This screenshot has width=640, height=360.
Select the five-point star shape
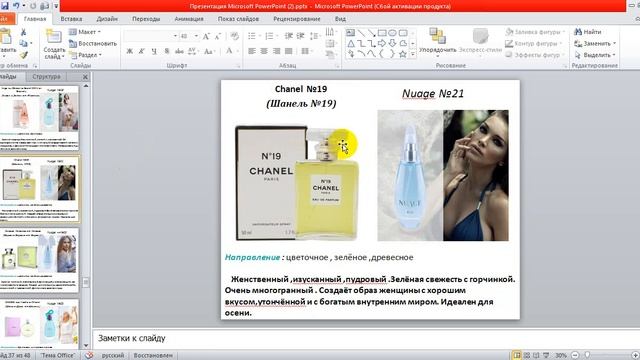(403, 54)
